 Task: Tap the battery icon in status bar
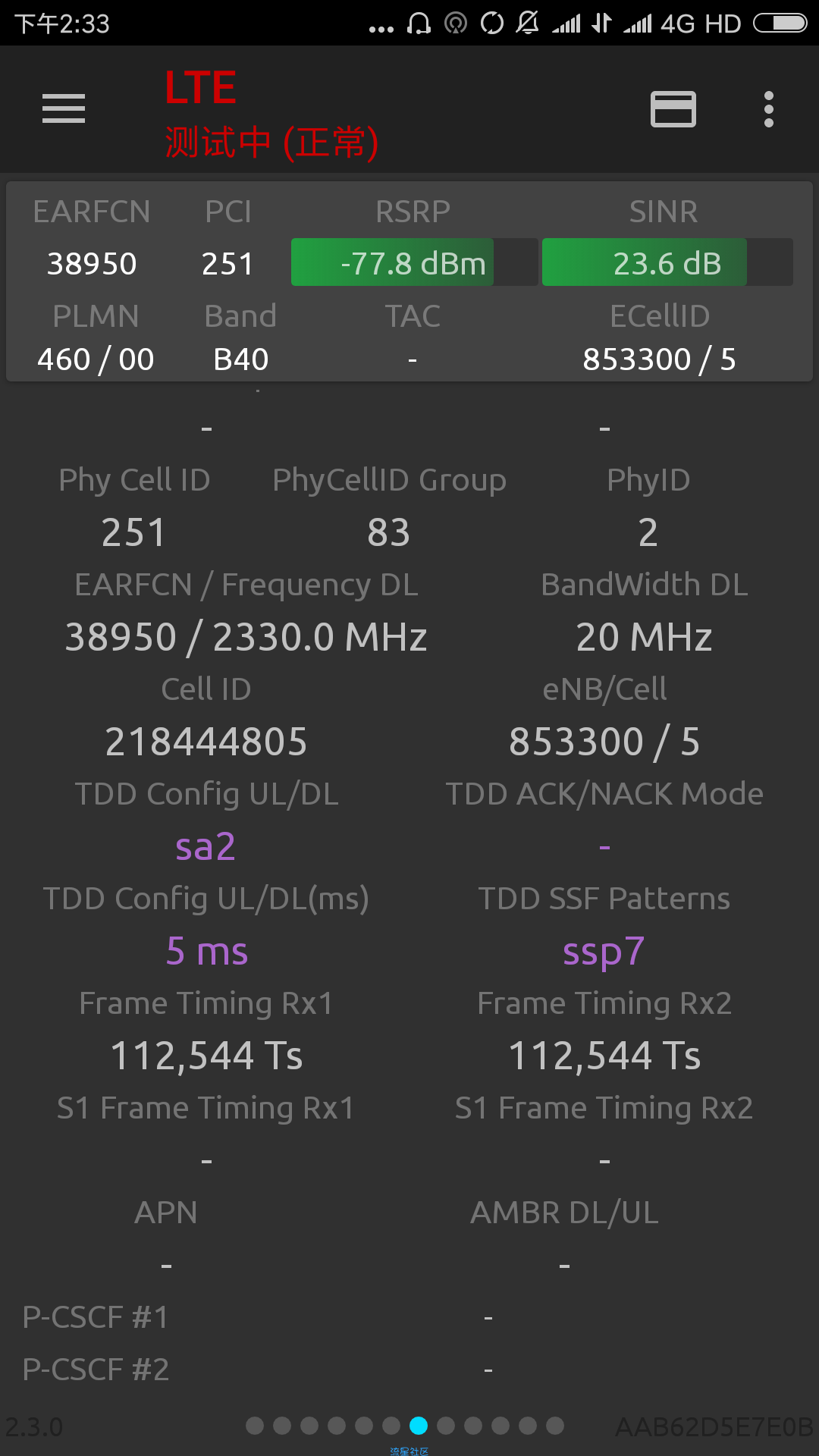click(780, 24)
